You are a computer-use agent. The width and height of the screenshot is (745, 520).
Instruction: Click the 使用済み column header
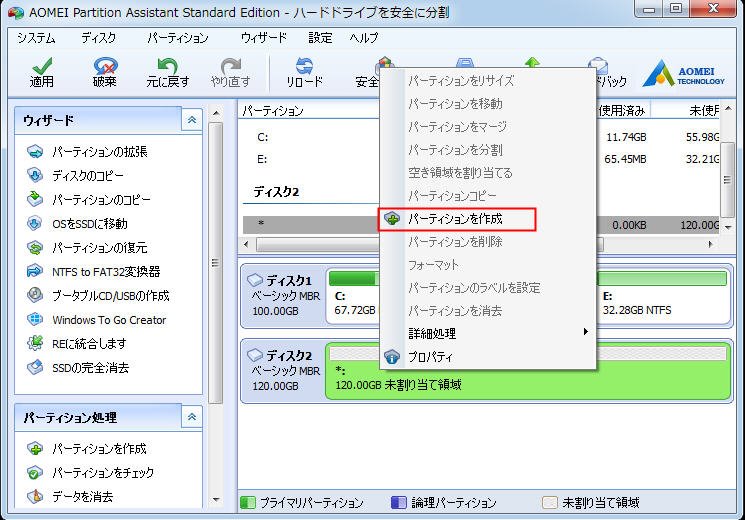pos(621,111)
